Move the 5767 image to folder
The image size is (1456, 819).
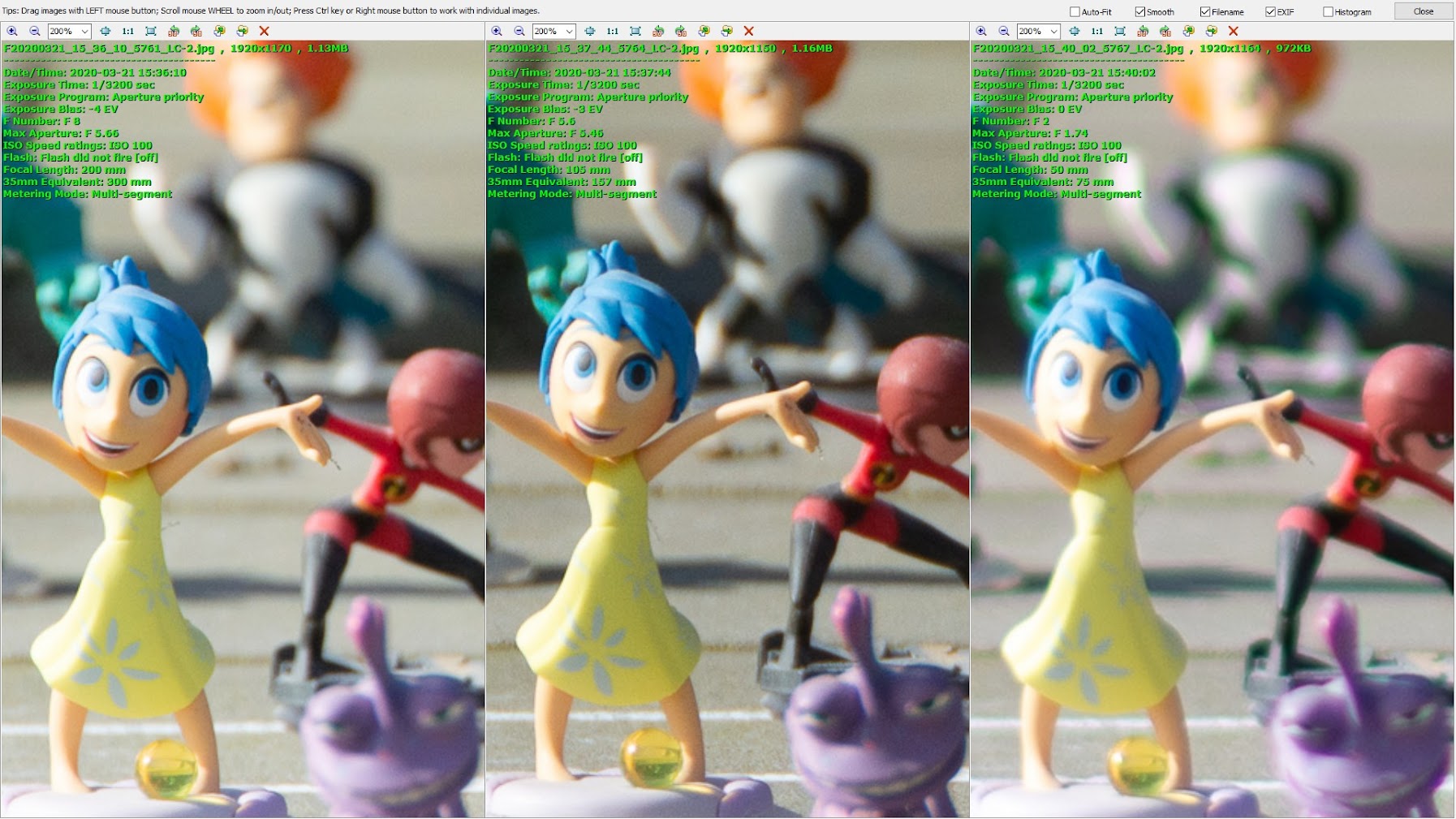tap(1211, 31)
